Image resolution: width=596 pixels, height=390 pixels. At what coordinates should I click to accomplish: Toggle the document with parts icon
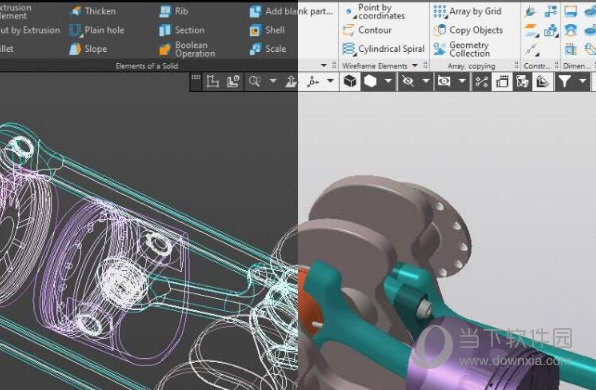522,81
